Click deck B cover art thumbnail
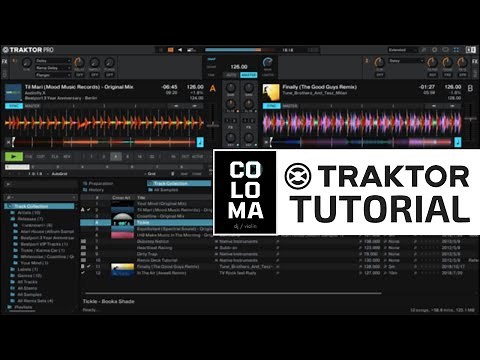This screenshot has height=360, width=480. coord(271,92)
